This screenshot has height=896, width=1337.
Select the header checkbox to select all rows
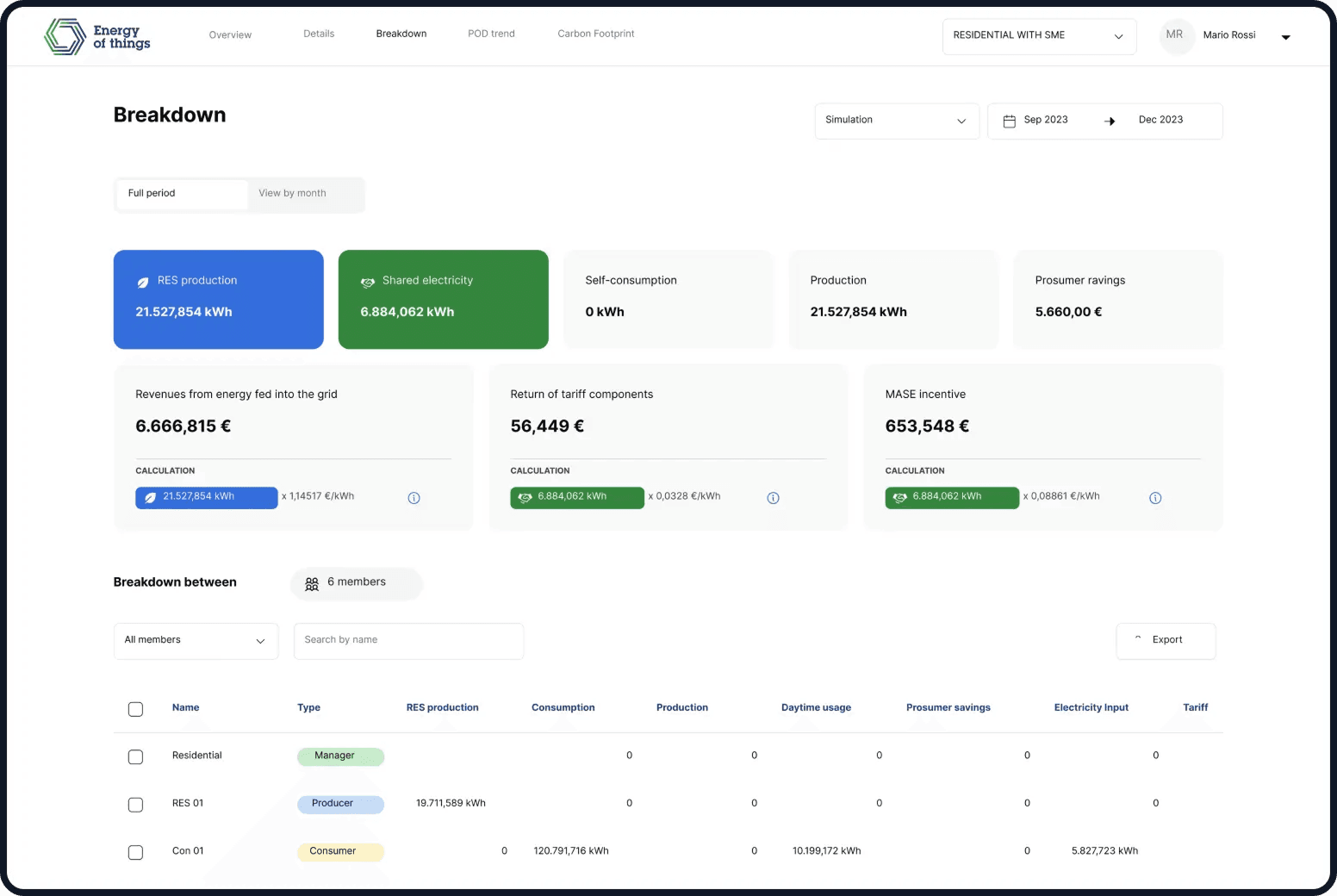point(135,709)
